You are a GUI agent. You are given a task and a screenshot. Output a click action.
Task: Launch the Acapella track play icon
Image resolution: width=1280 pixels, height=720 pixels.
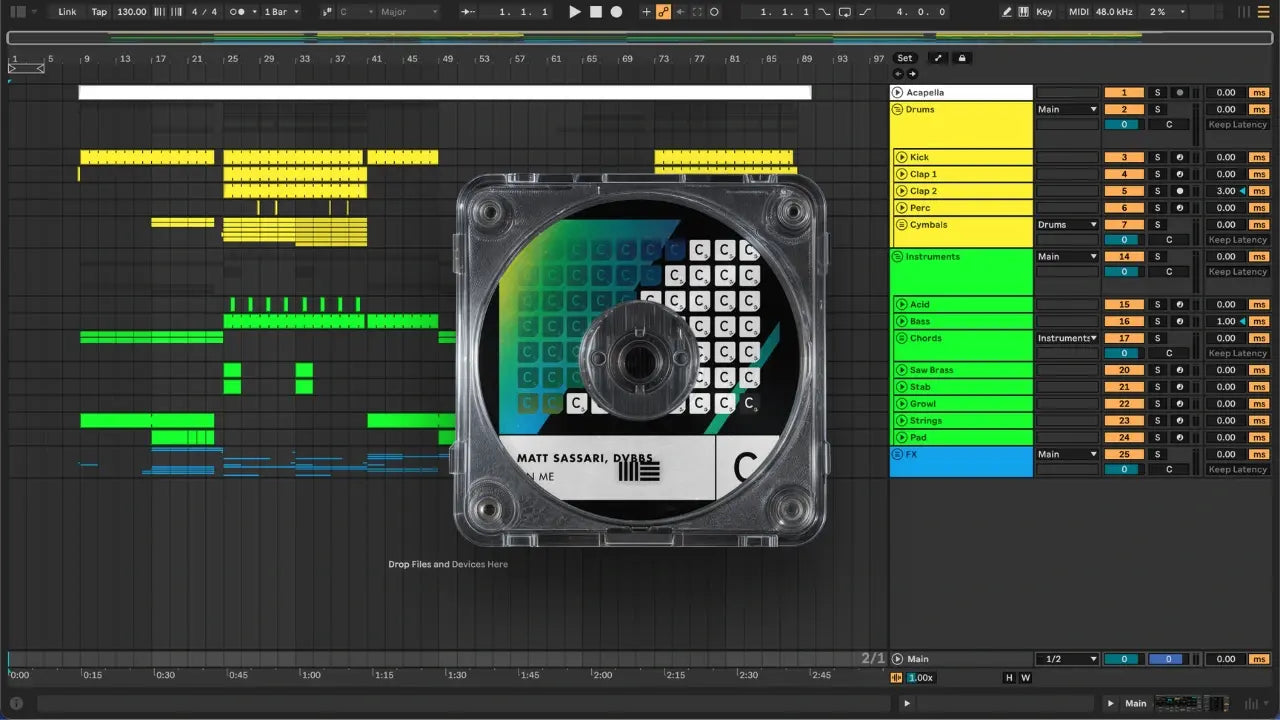[898, 92]
